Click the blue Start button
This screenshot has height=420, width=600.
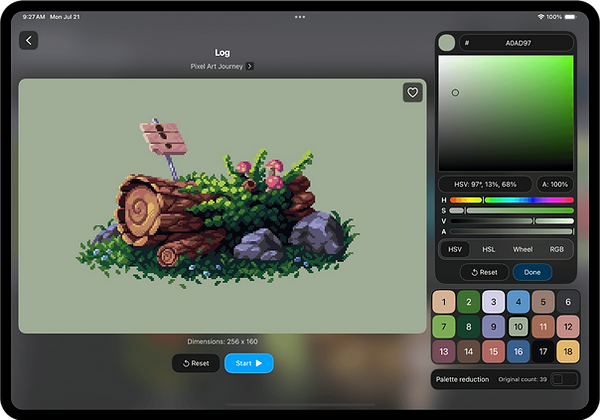tap(249, 363)
